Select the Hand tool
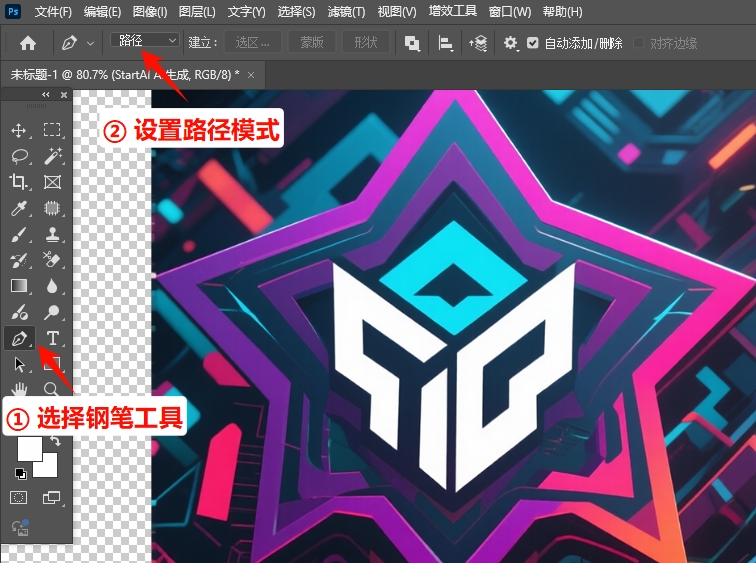Screen dimensions: 756x563 [19, 389]
